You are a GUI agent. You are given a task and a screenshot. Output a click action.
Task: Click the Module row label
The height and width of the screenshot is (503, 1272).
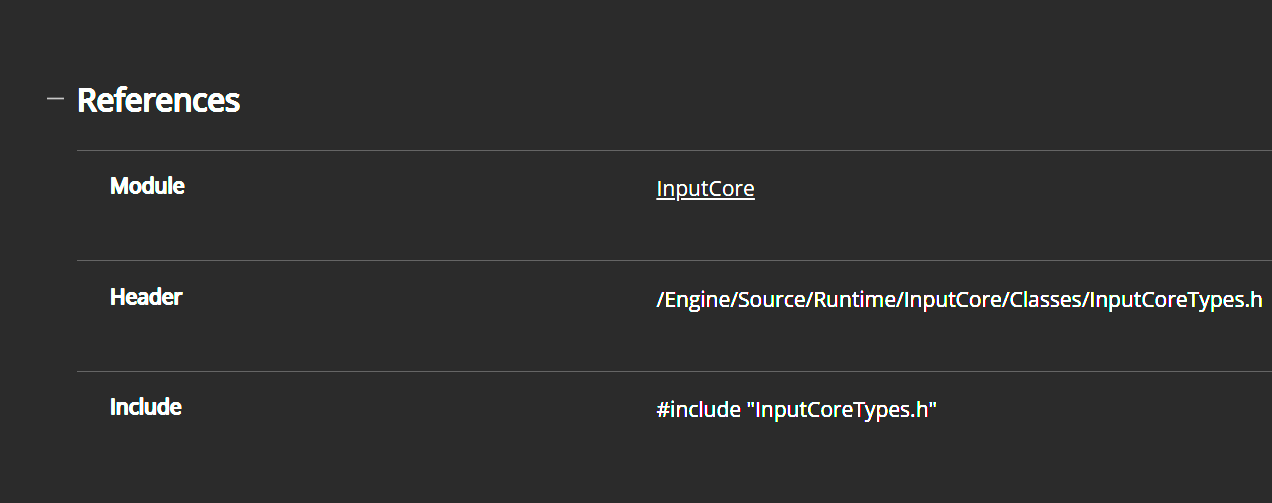[147, 186]
